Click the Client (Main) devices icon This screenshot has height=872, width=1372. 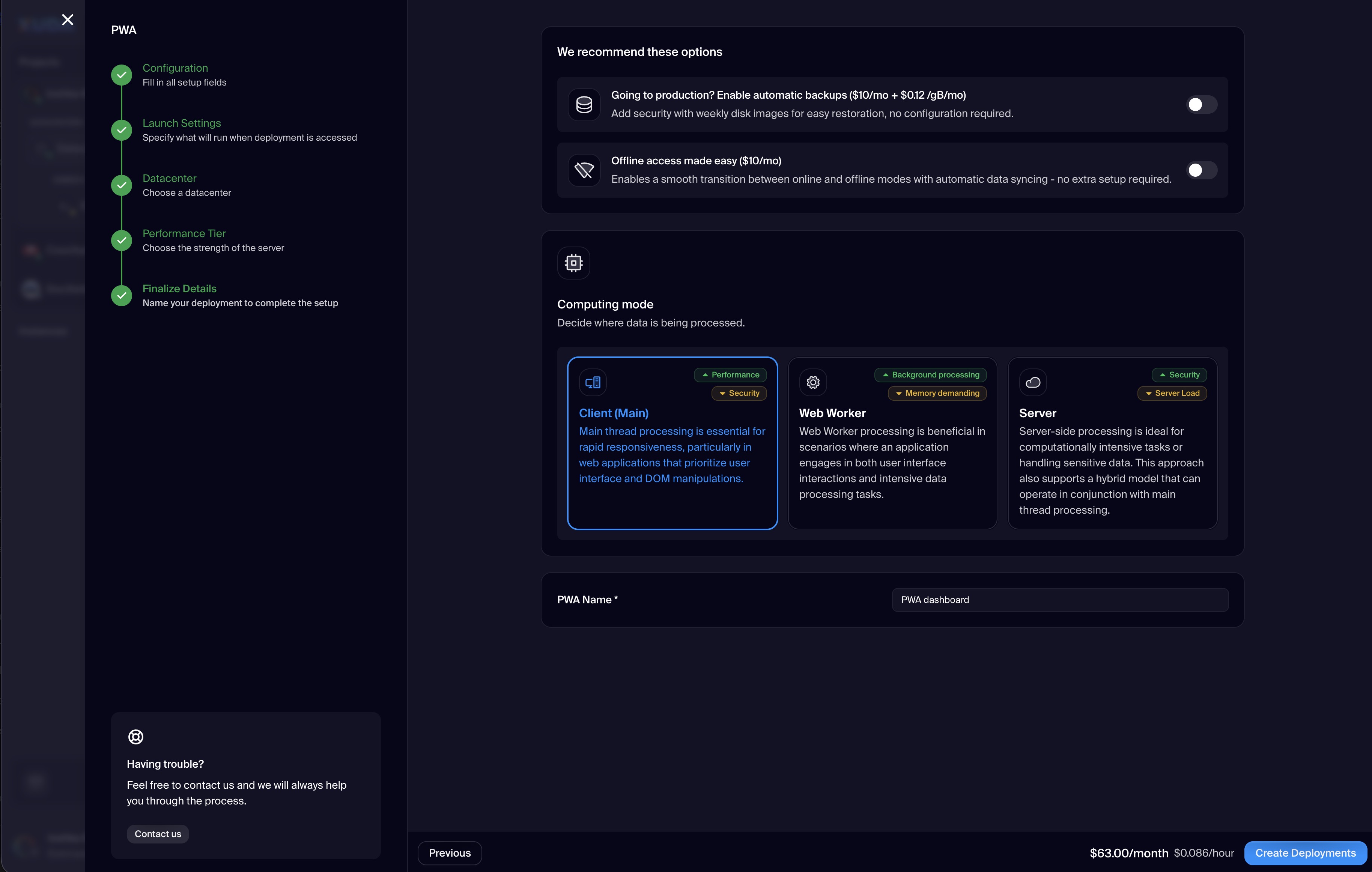click(593, 382)
